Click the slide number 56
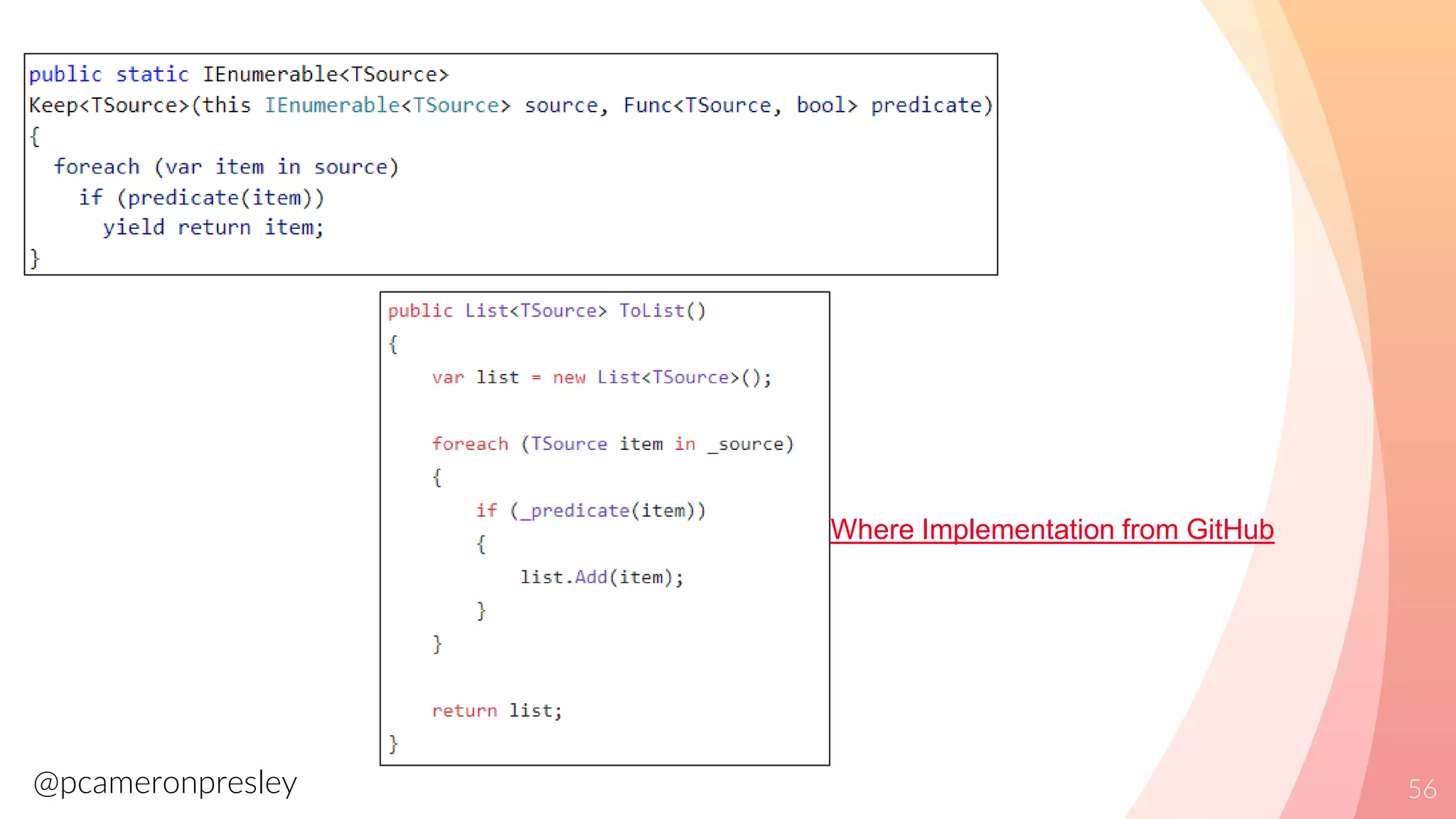This screenshot has width=1456, height=819. pyautogui.click(x=1422, y=789)
